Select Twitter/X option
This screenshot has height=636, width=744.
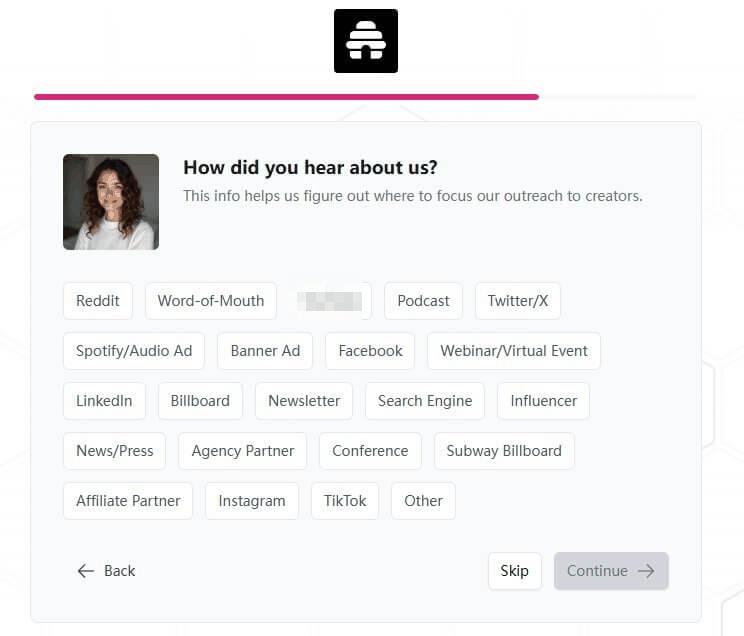point(518,301)
